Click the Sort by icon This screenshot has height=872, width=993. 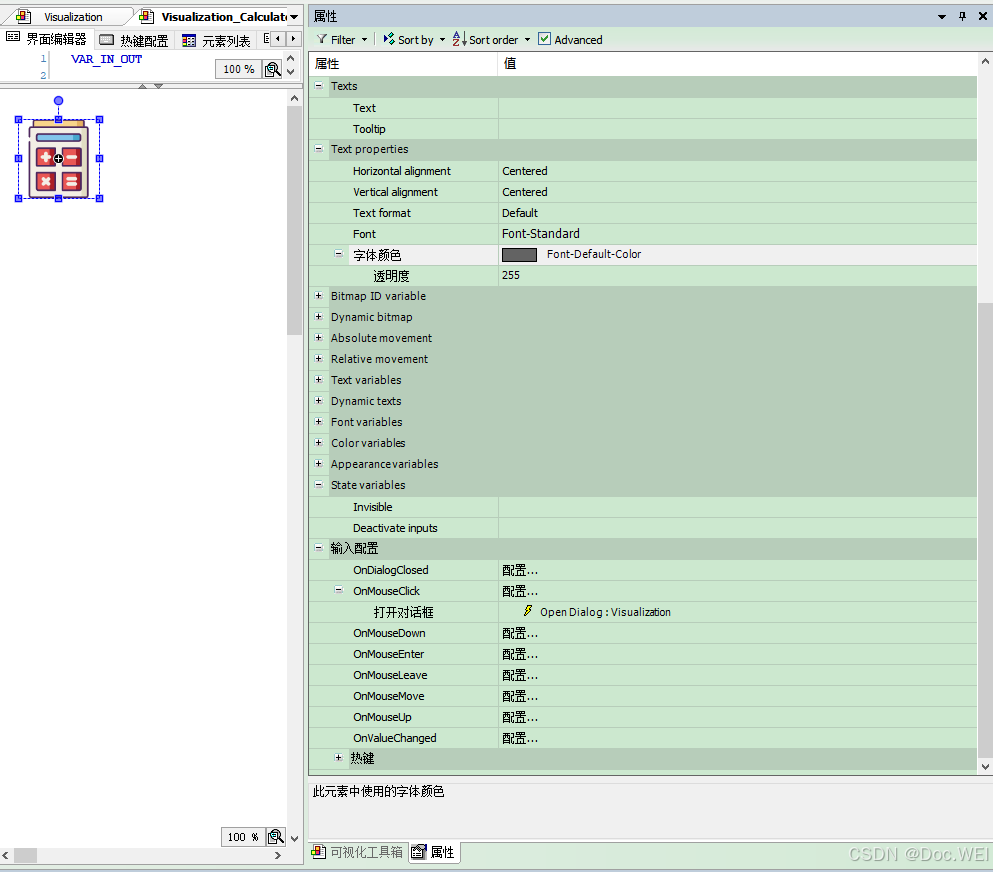[x=389, y=39]
